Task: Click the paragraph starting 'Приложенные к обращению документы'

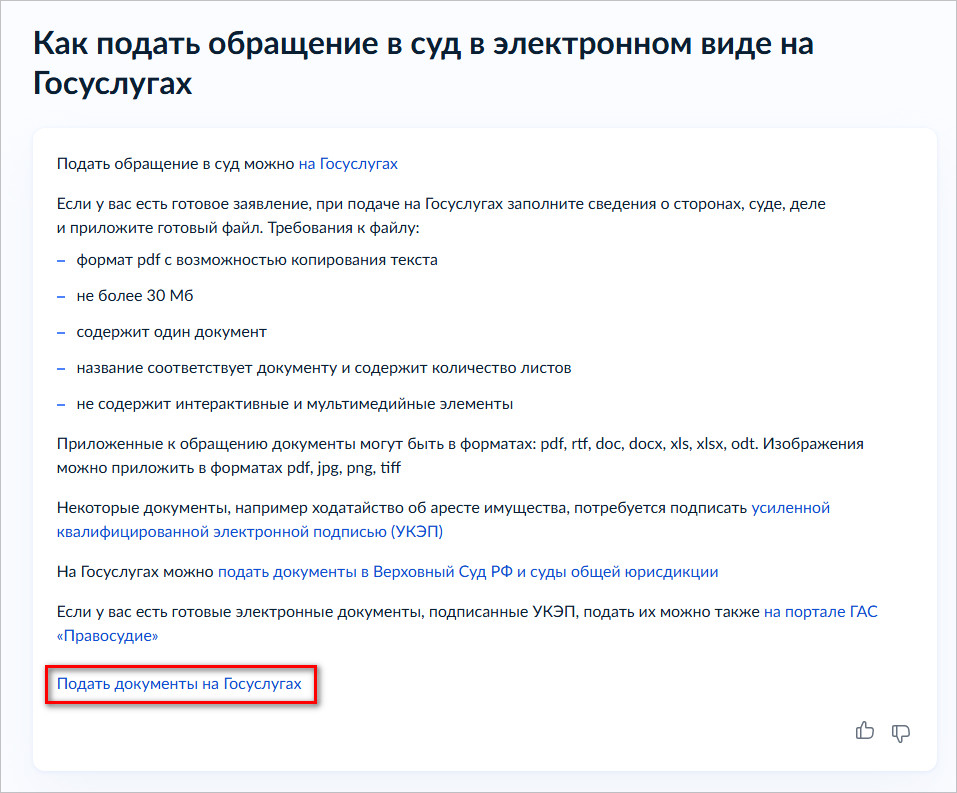Action: click(460, 455)
